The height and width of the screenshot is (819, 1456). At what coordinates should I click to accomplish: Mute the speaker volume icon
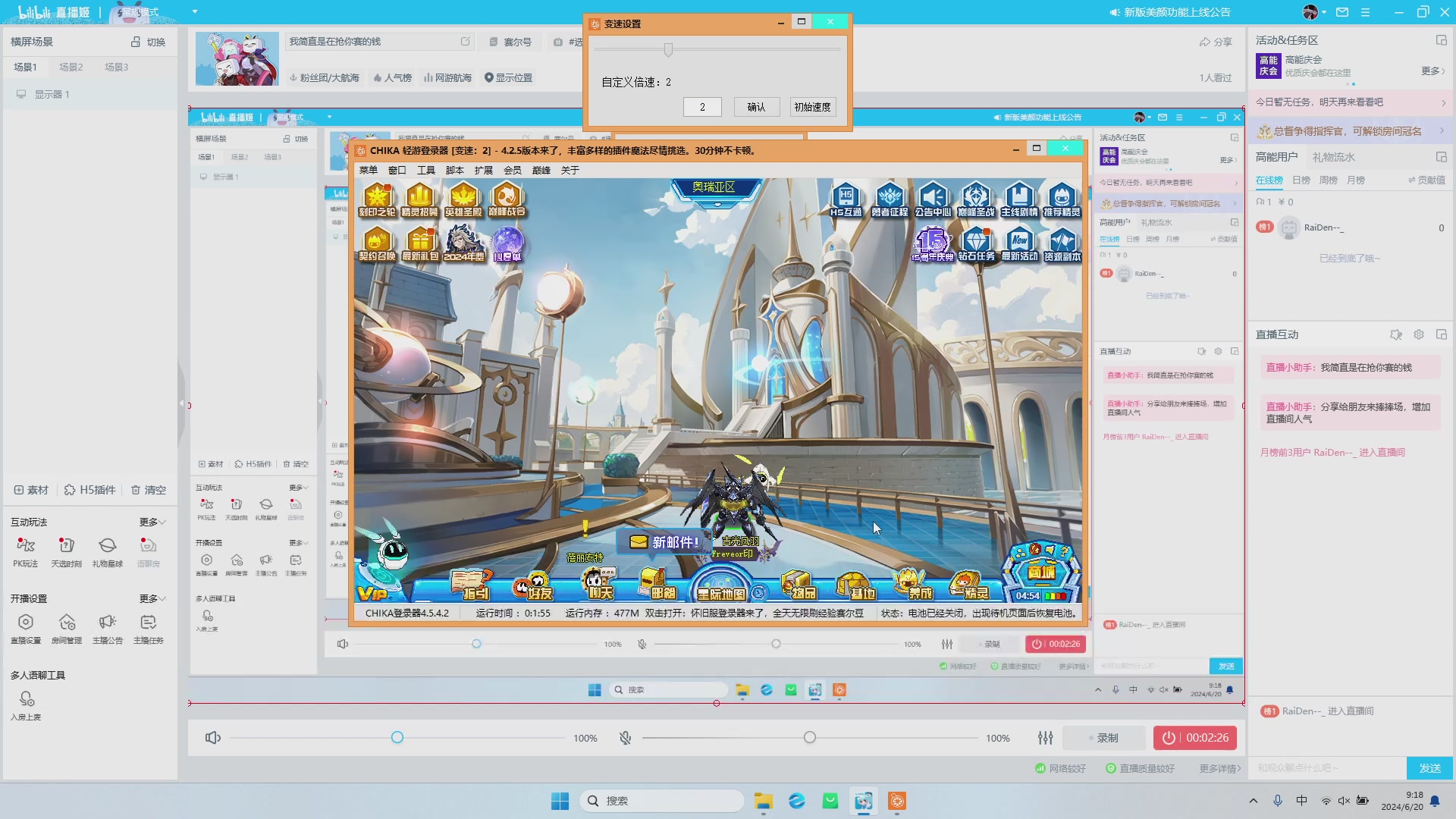click(x=213, y=738)
